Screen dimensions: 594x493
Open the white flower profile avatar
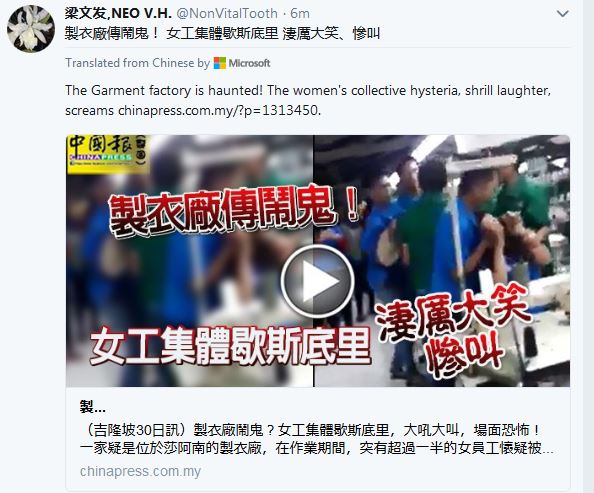pyautogui.click(x=31, y=29)
